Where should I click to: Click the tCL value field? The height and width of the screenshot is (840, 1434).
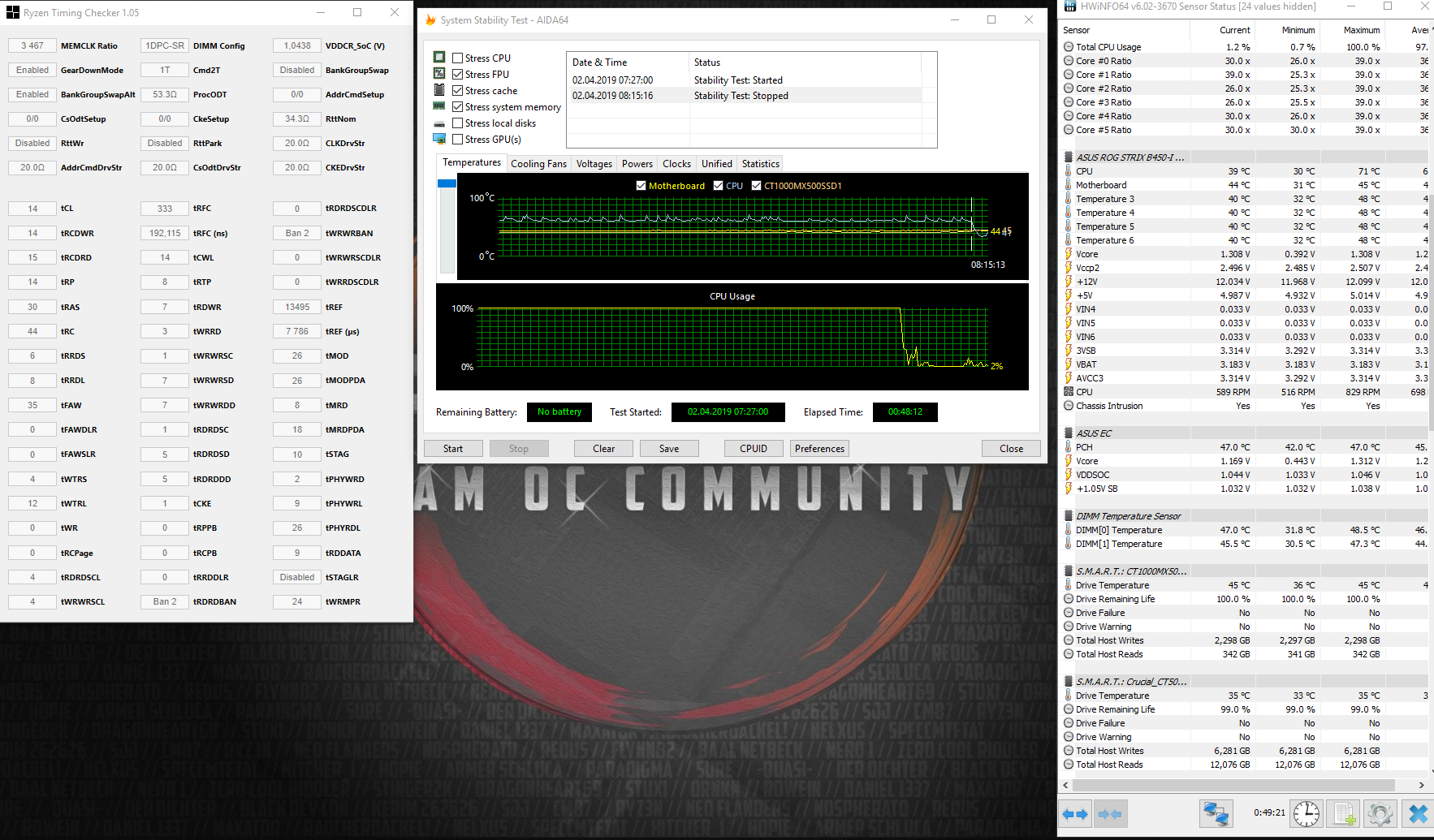[32, 209]
